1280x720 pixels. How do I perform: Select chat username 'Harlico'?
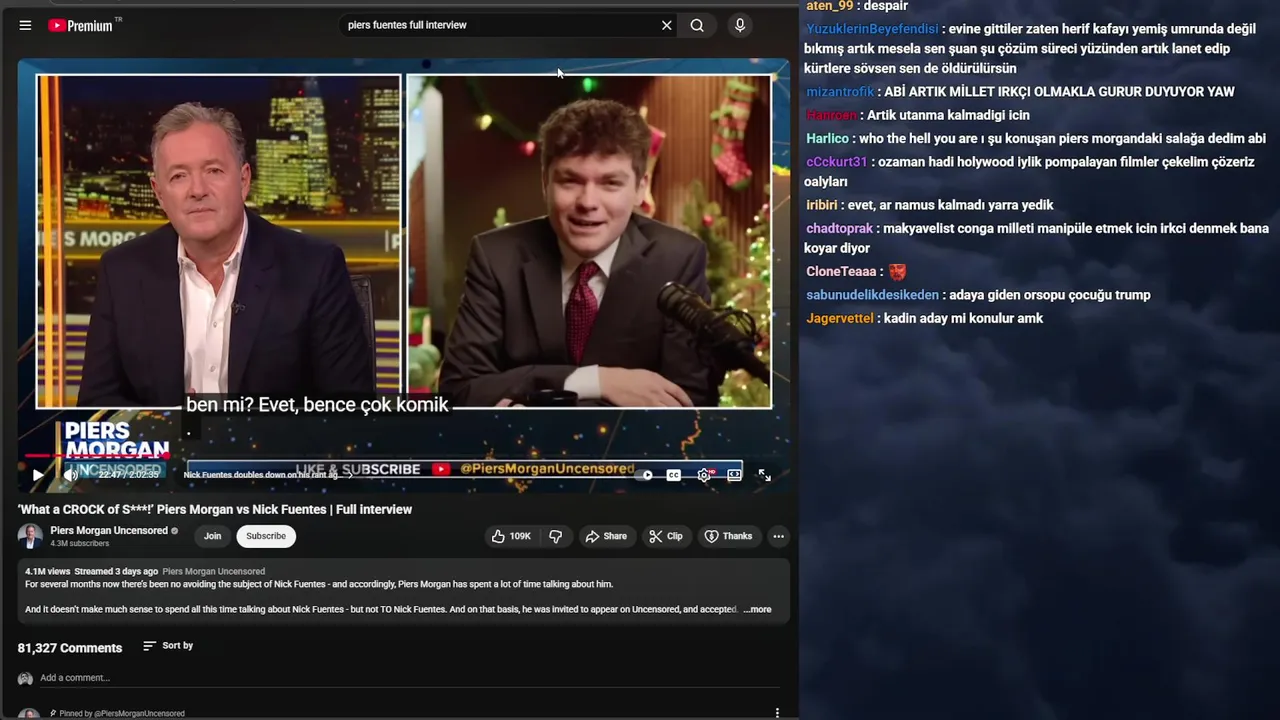pyautogui.click(x=827, y=139)
